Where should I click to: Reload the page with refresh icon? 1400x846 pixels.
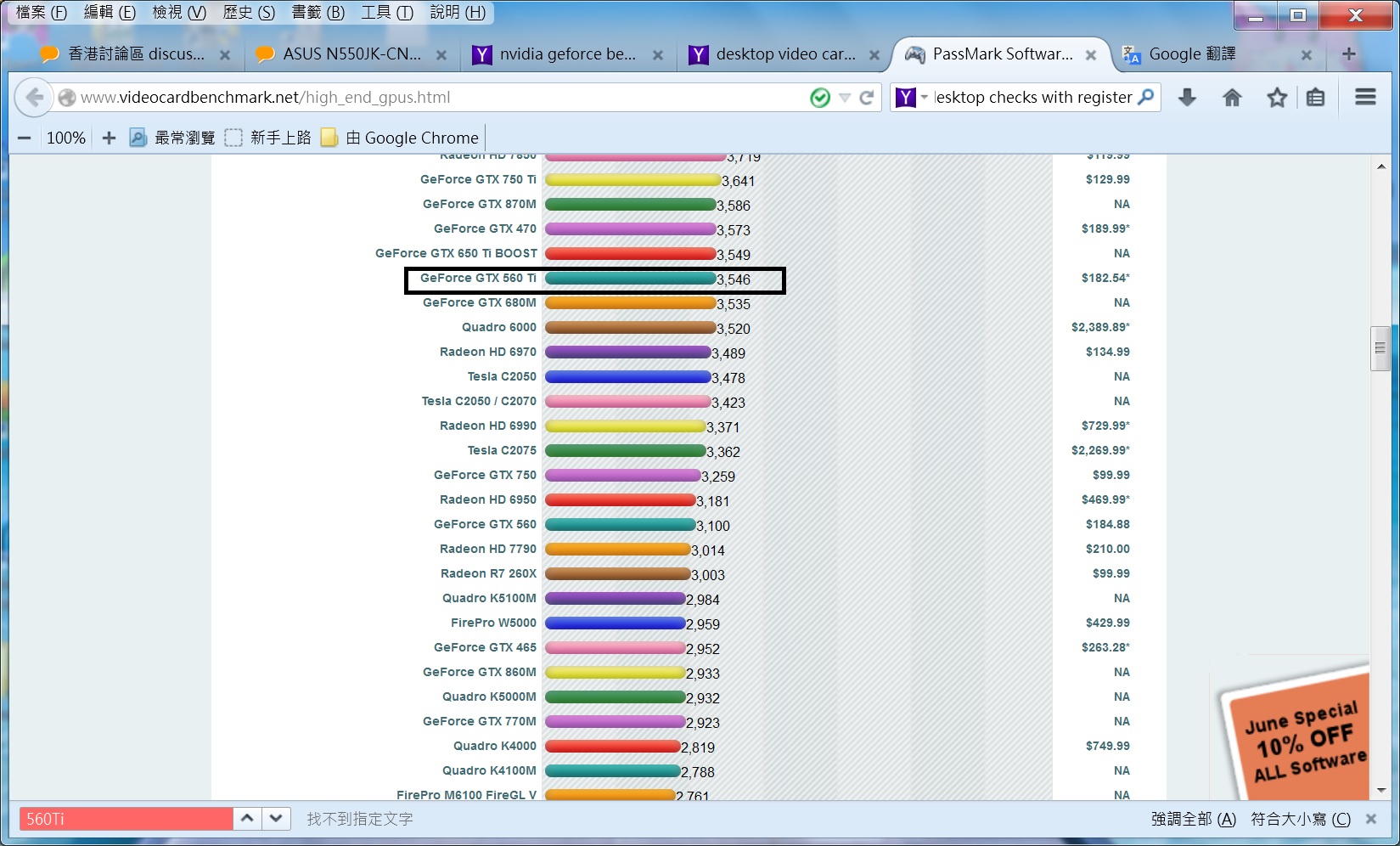867,98
